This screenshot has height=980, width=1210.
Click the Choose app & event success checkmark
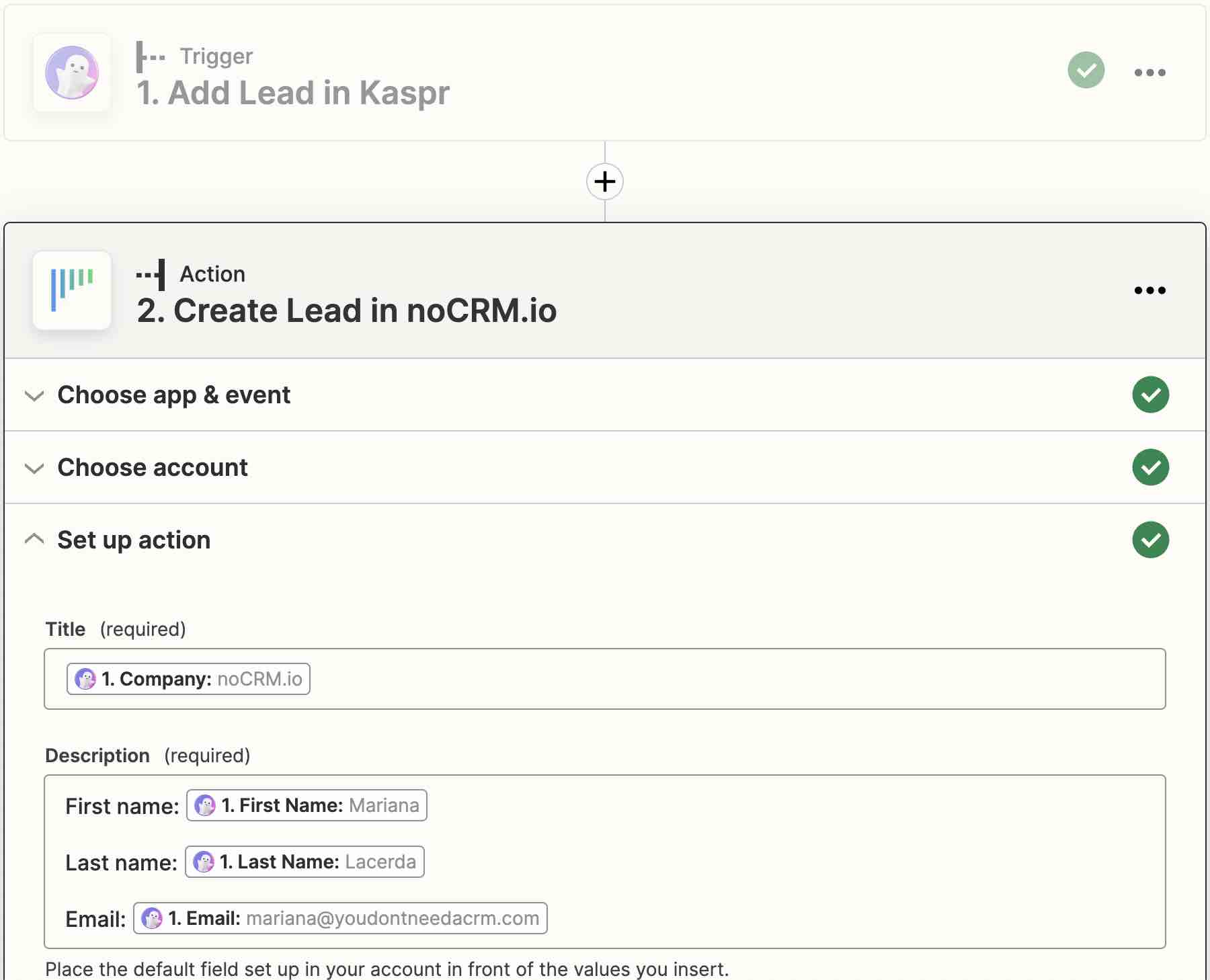click(1152, 395)
